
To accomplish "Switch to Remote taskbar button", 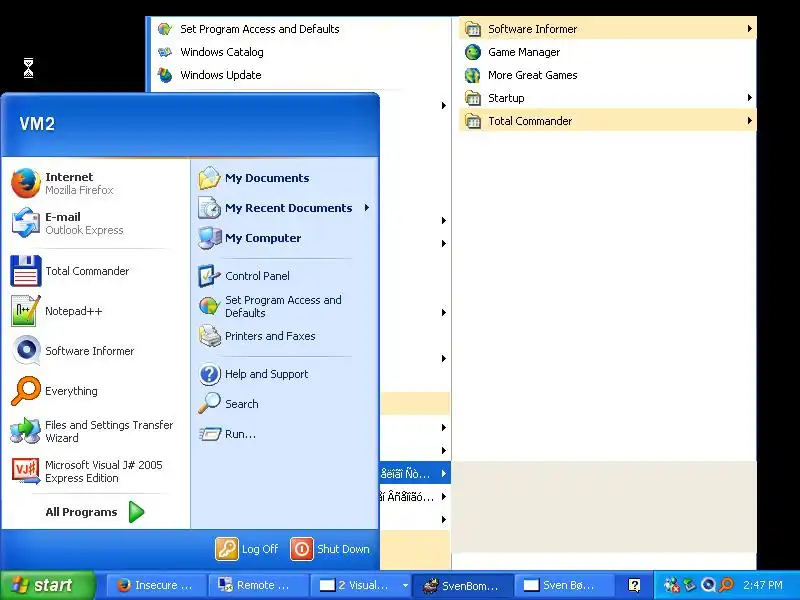I will pyautogui.click(x=257, y=585).
